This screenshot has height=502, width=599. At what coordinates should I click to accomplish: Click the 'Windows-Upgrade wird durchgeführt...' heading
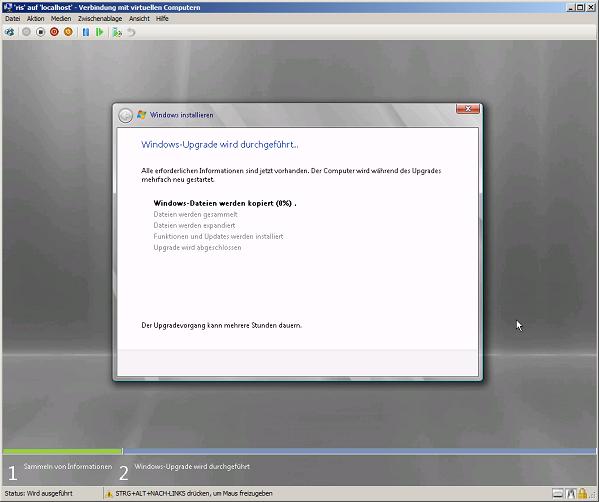click(x=220, y=145)
